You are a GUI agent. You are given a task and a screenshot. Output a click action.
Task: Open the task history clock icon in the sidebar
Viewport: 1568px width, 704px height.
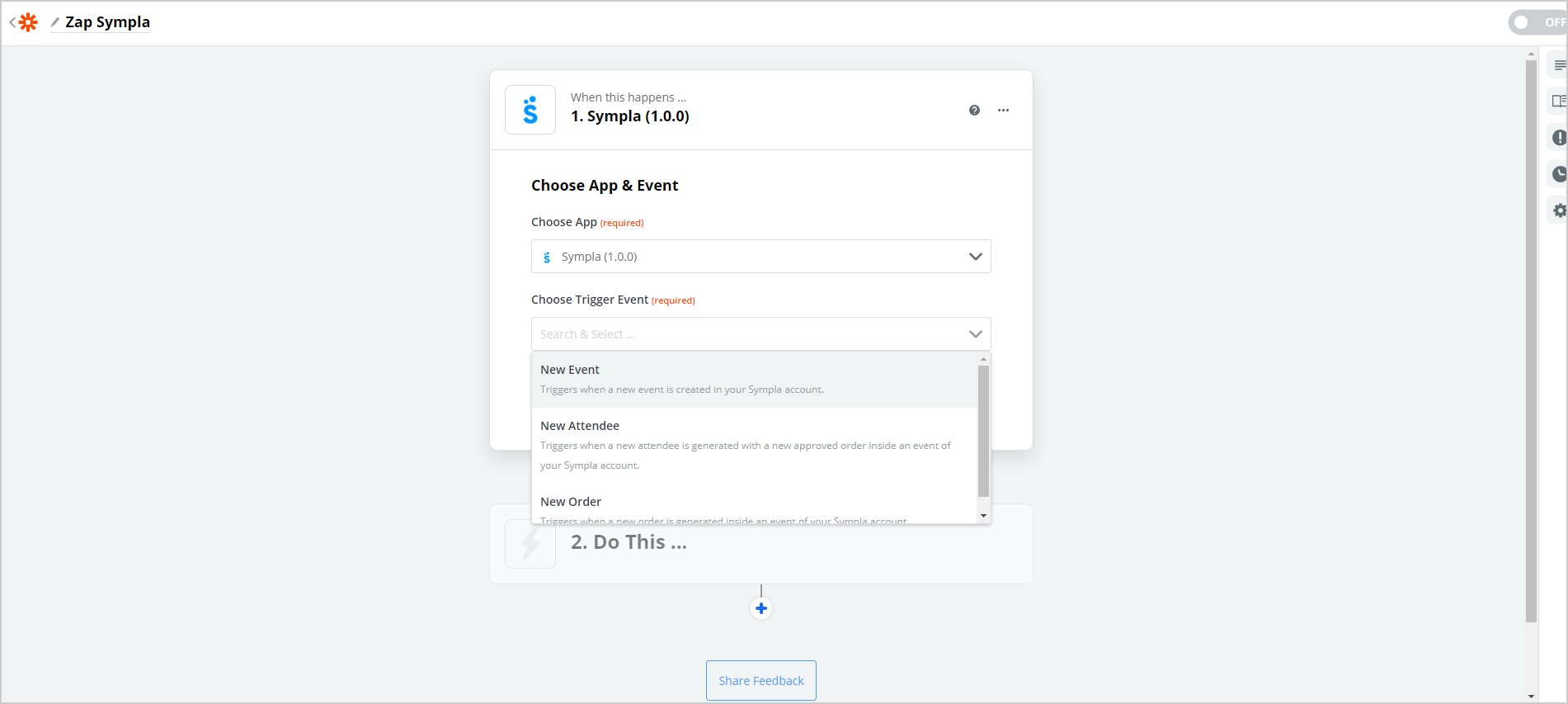1559,174
